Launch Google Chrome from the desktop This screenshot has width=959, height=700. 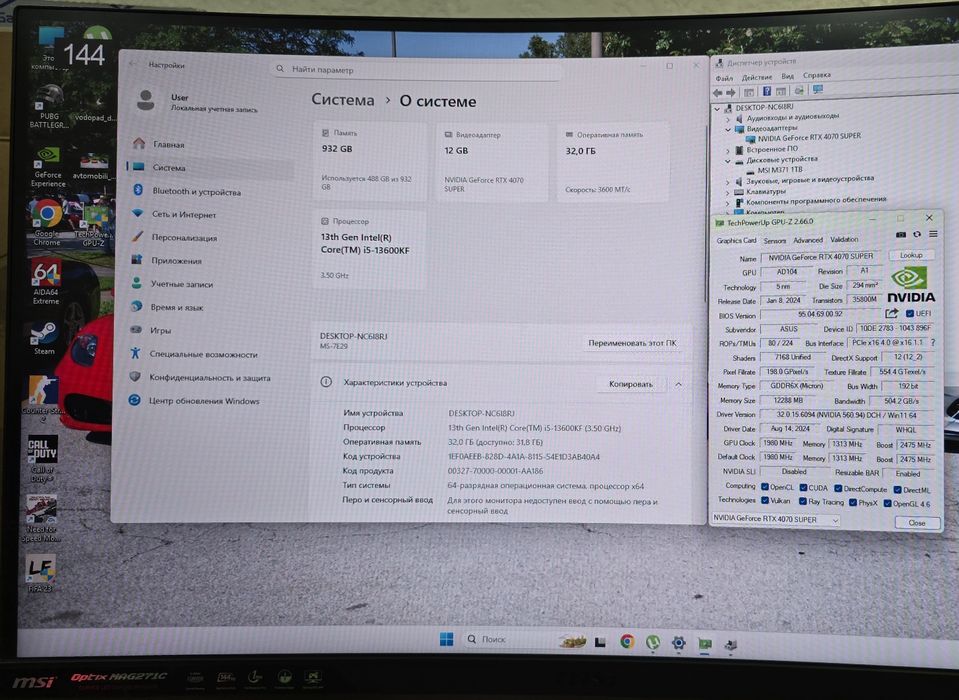pos(47,221)
